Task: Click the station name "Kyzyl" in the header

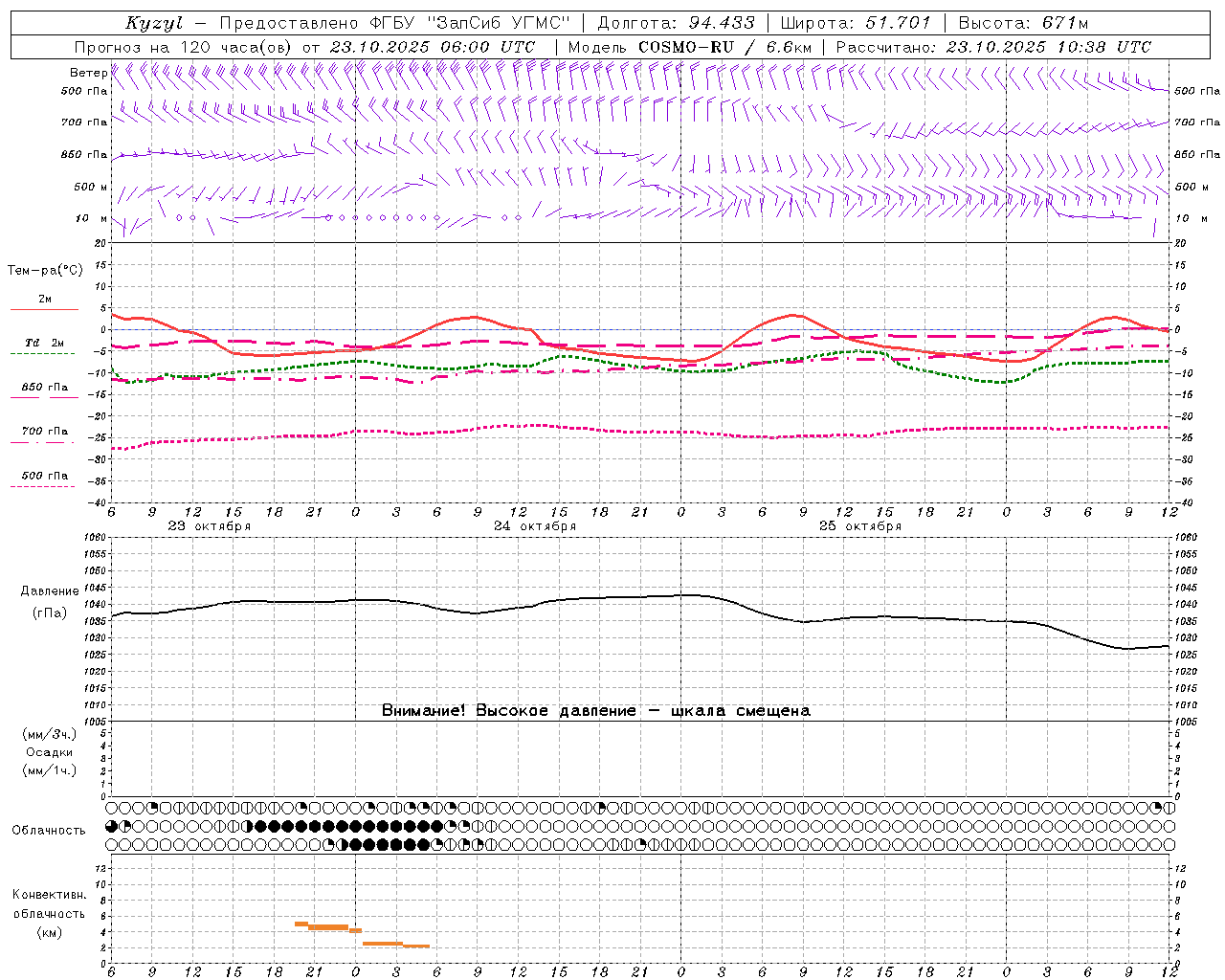Action: pos(154,23)
